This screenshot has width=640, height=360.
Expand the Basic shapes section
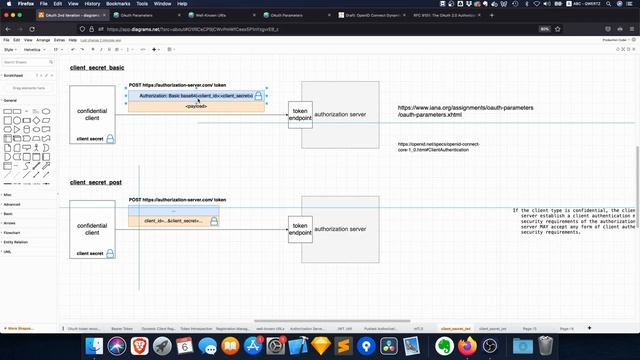click(x=8, y=213)
